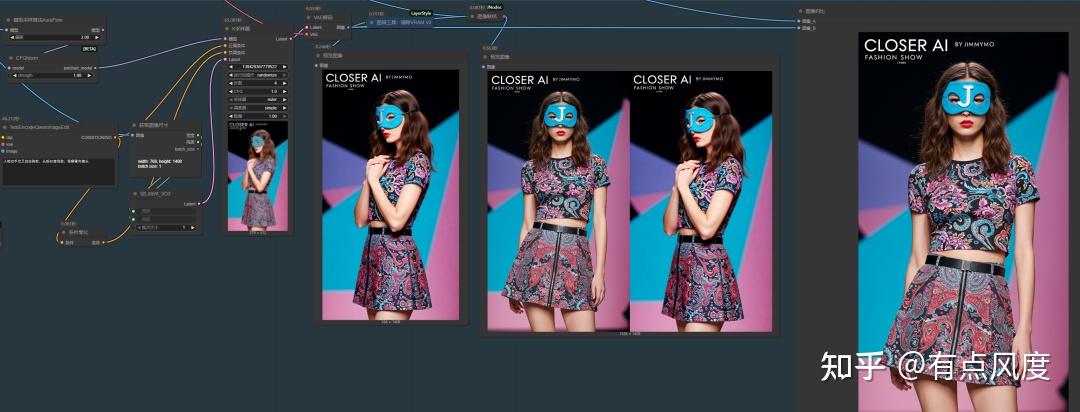Increase KSampler steps value 4
This screenshot has width=1080, height=412.
(x=284, y=83)
